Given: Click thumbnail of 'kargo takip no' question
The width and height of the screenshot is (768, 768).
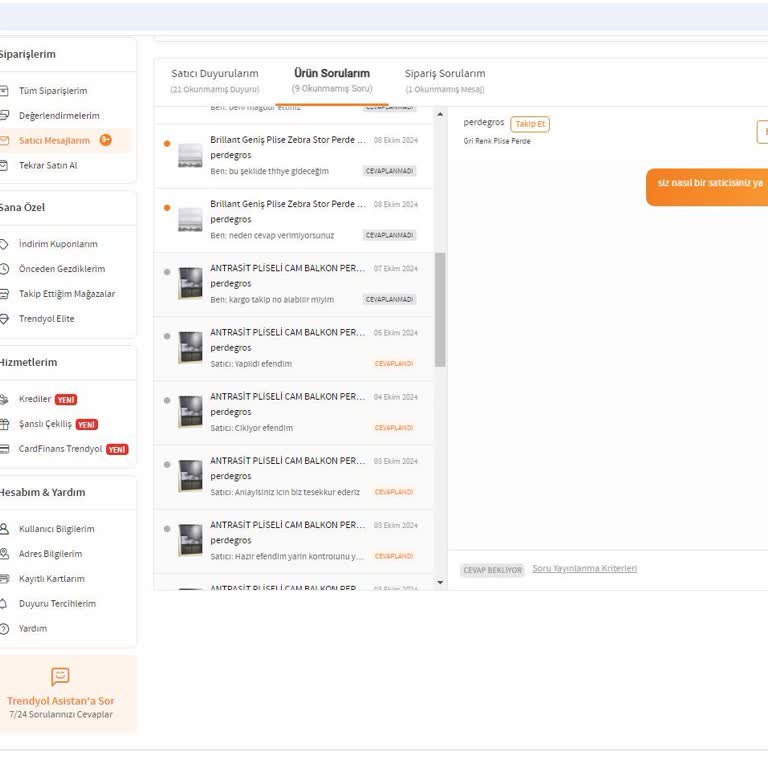Looking at the screenshot, I should 190,283.
